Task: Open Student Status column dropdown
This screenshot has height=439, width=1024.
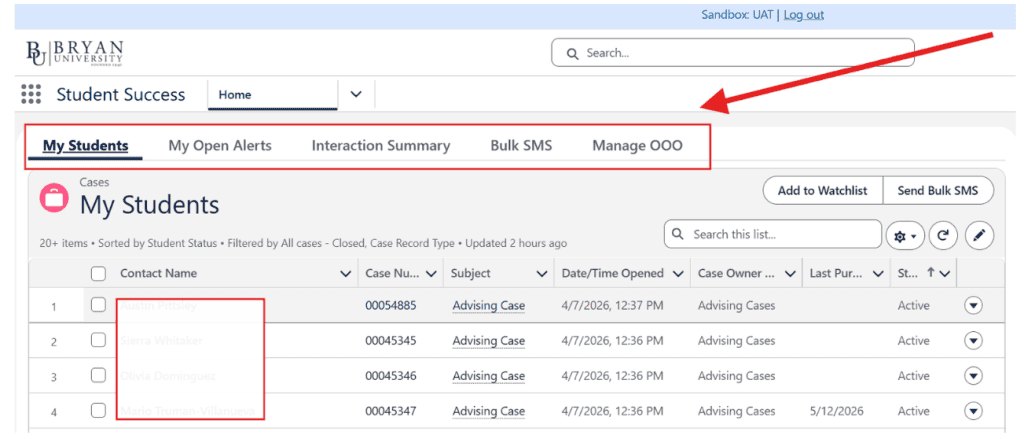Action: pyautogui.click(x=945, y=274)
